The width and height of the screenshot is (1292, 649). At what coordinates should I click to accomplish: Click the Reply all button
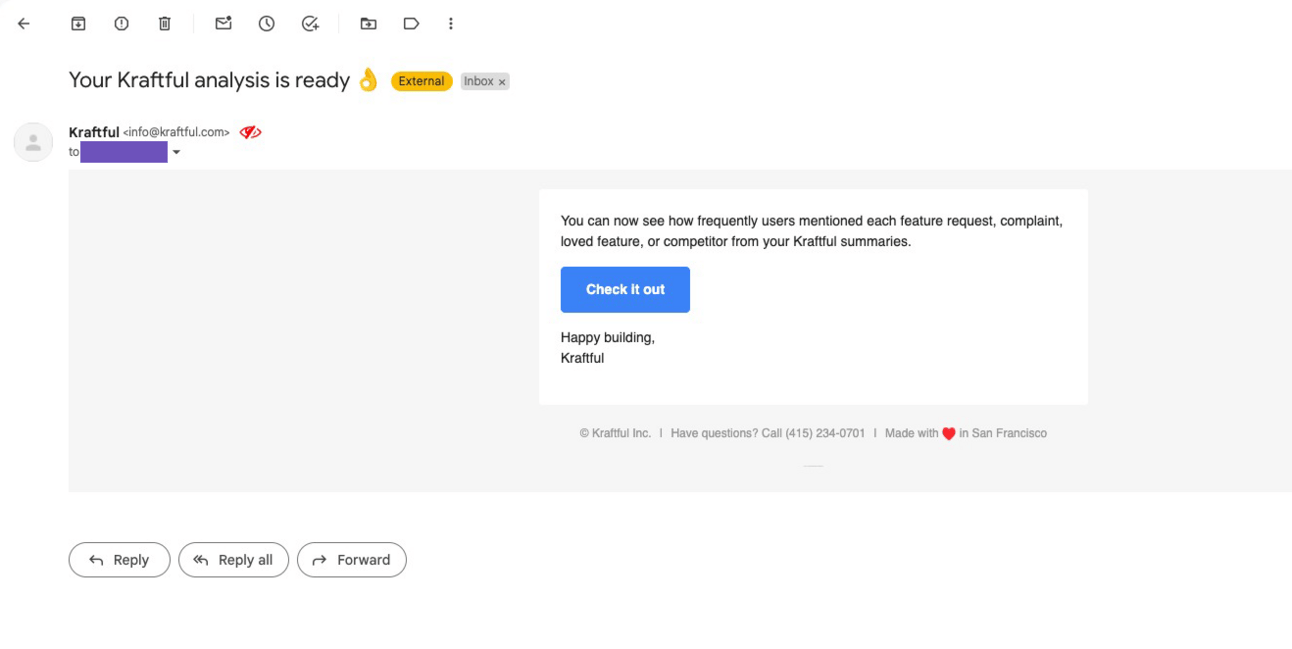[x=233, y=560]
